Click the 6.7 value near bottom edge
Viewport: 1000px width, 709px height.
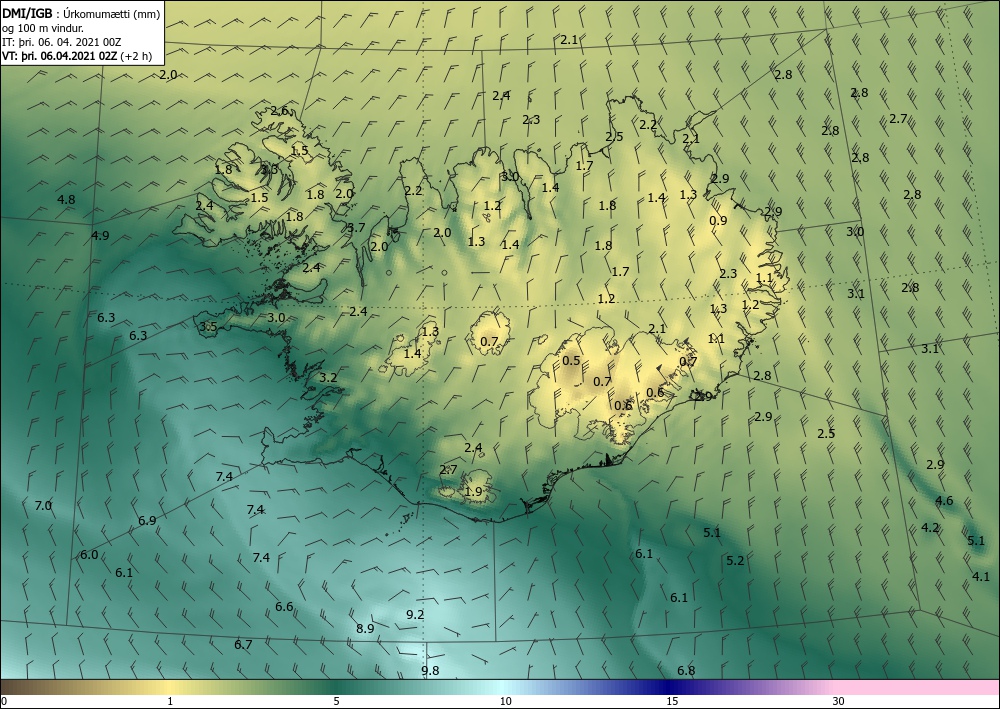click(243, 645)
